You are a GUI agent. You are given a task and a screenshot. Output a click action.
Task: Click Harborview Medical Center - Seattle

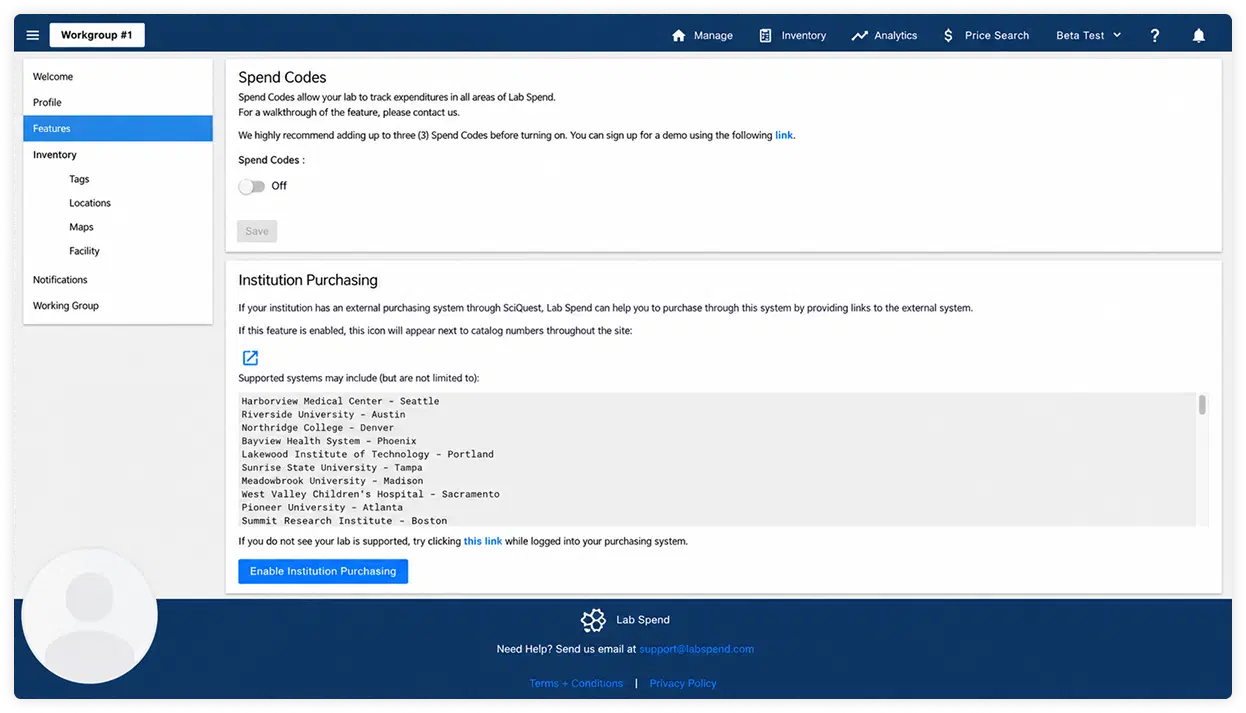pyautogui.click(x=340, y=401)
